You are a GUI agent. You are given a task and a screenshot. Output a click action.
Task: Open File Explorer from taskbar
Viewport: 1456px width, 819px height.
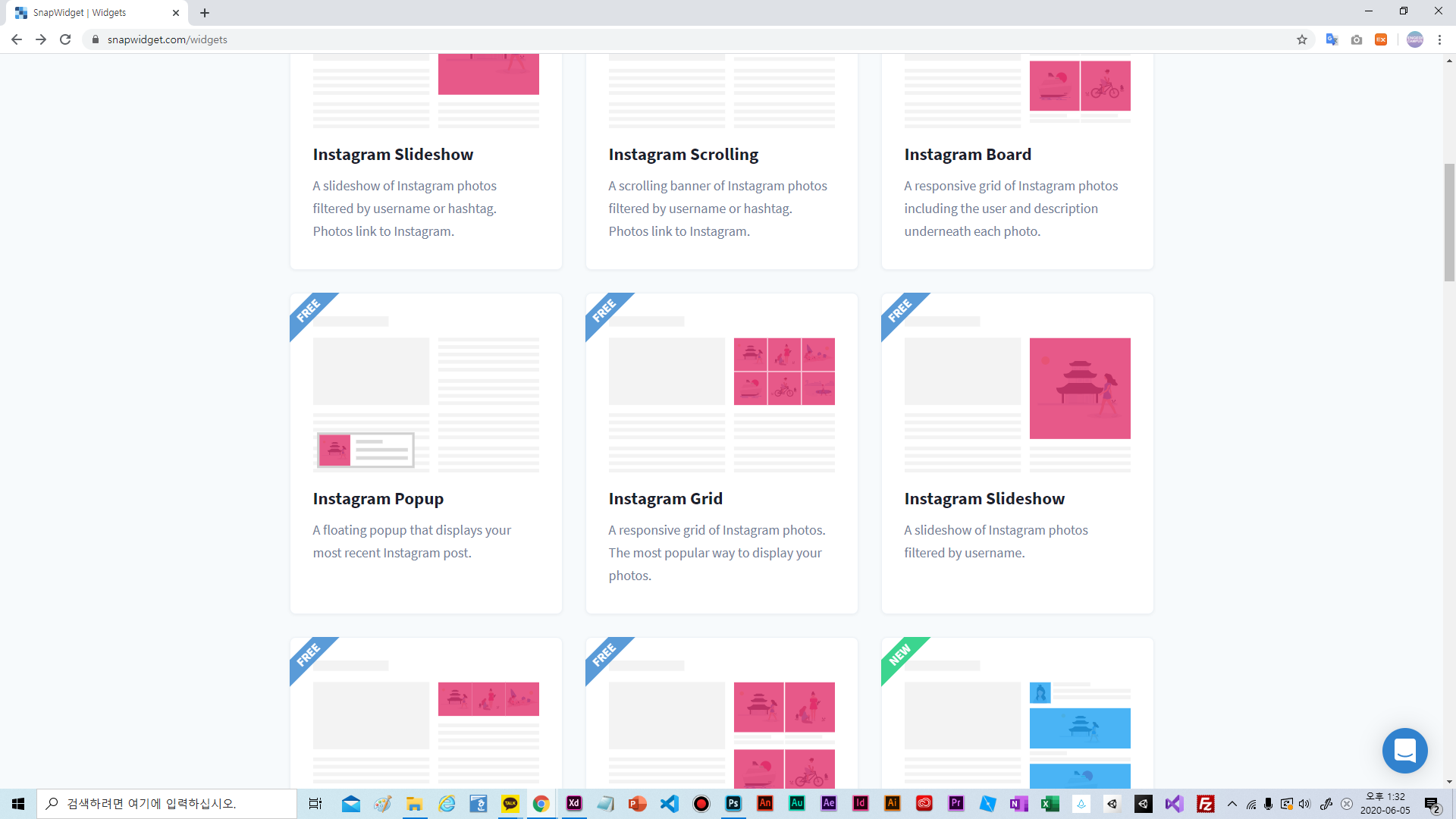[414, 804]
